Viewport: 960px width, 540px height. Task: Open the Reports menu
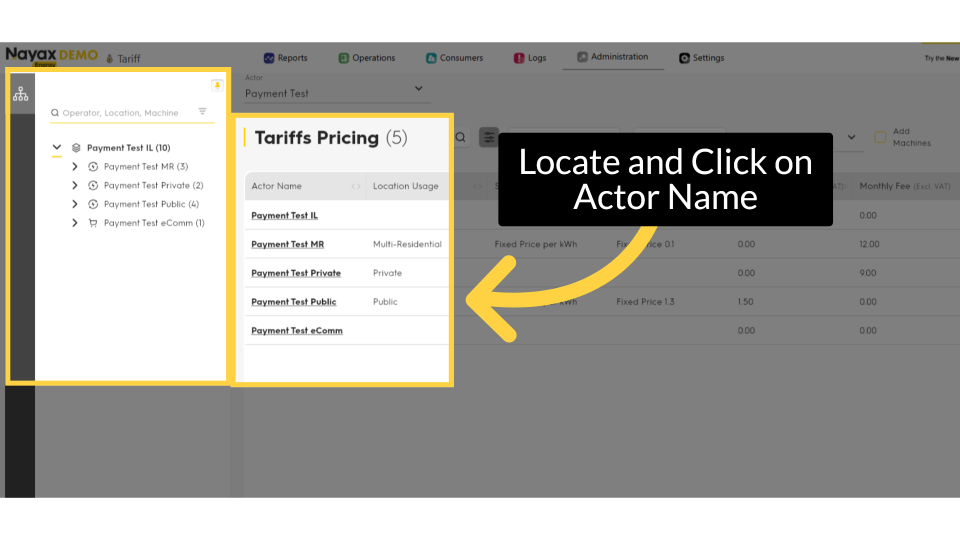pyautogui.click(x=285, y=58)
